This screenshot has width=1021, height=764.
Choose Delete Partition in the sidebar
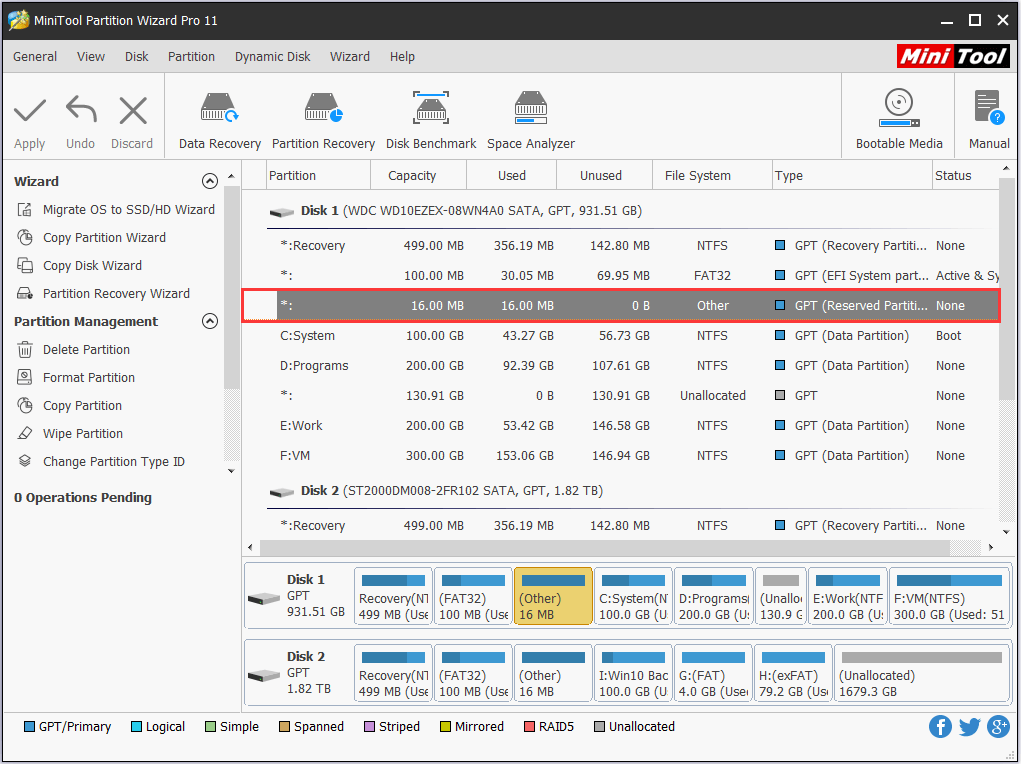86,350
